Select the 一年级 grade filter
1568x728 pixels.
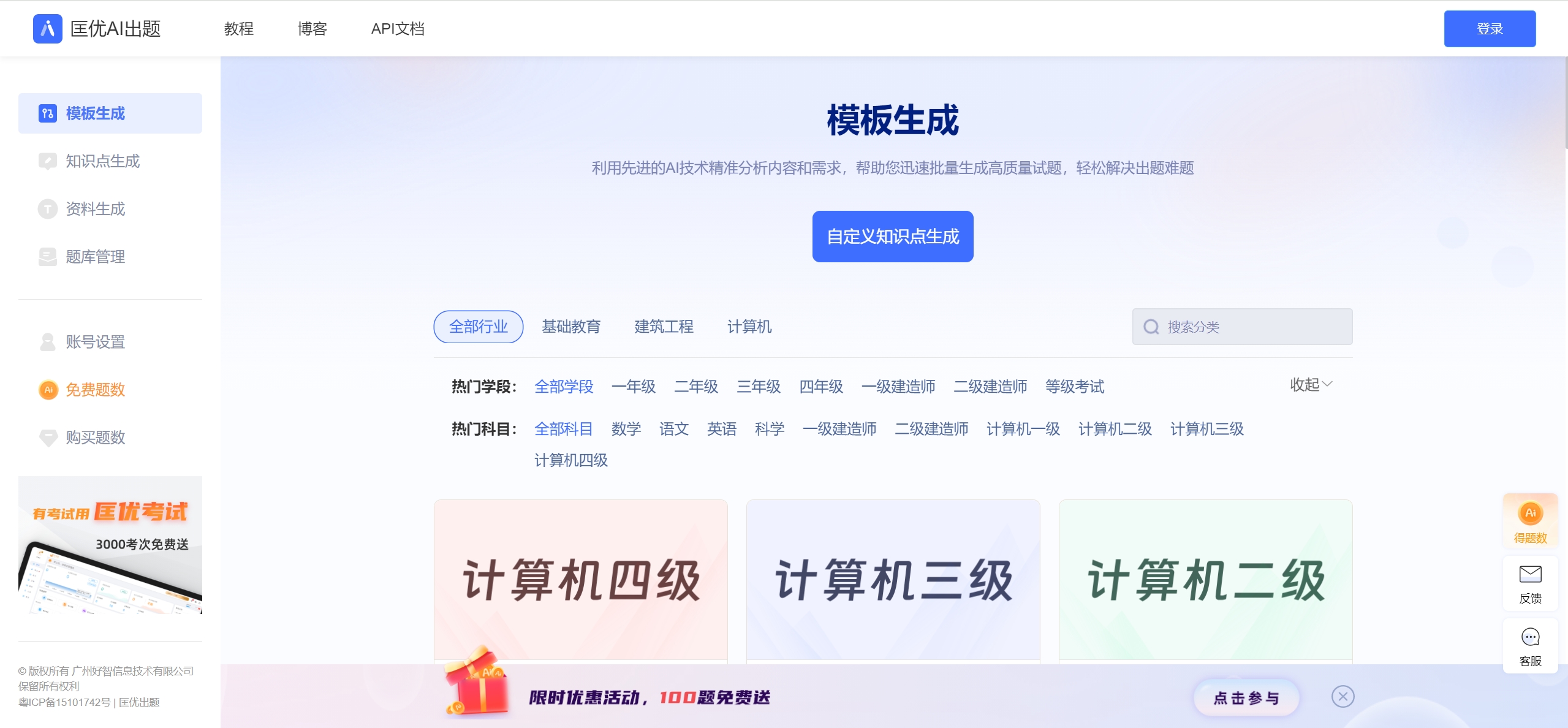point(634,387)
